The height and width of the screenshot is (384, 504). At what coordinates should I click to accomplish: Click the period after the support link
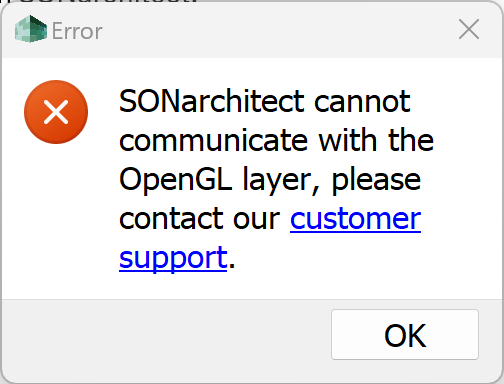[232, 265]
